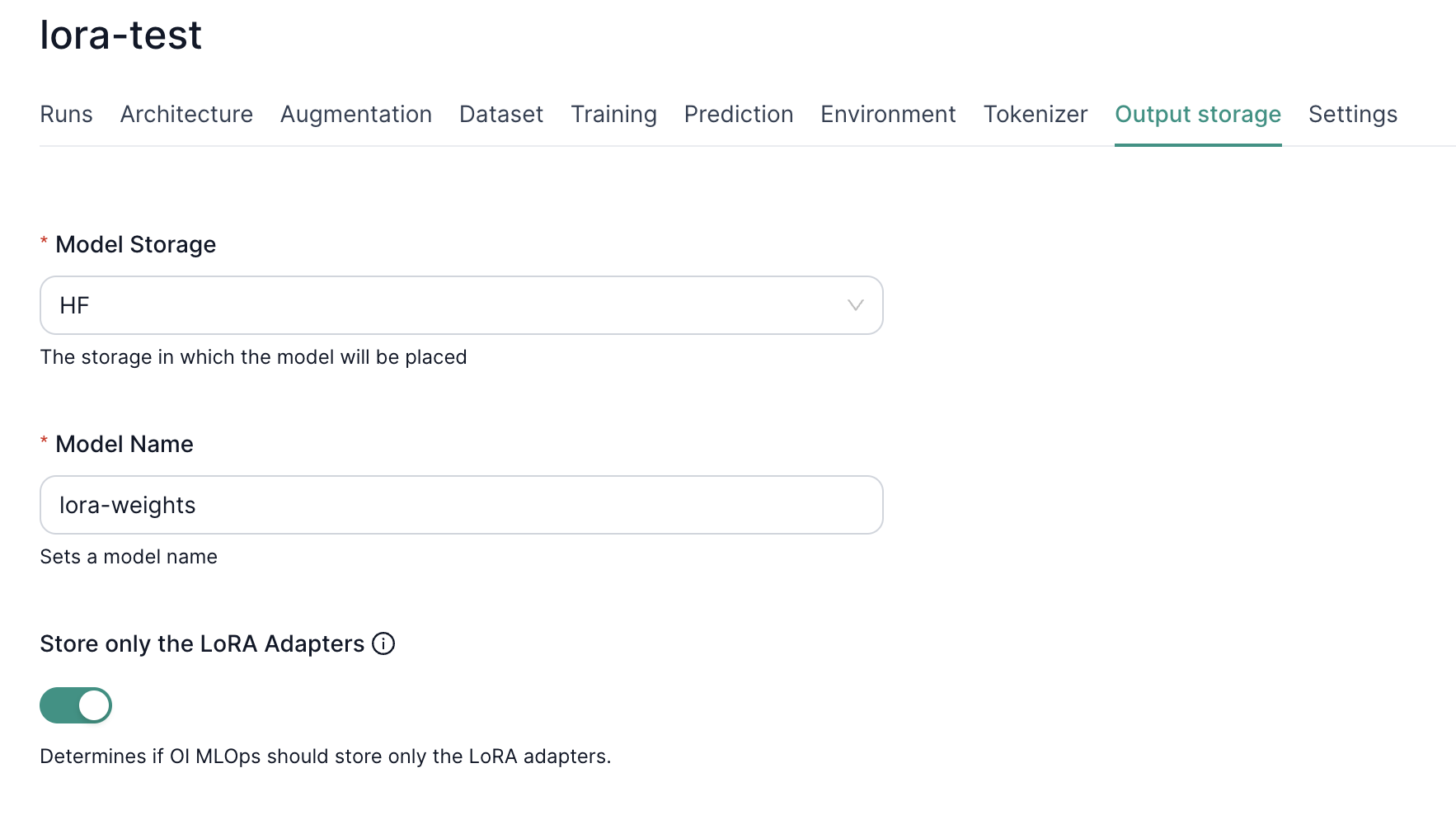Click inside the Model Name field
This screenshot has height=820, width=1456.
(461, 505)
